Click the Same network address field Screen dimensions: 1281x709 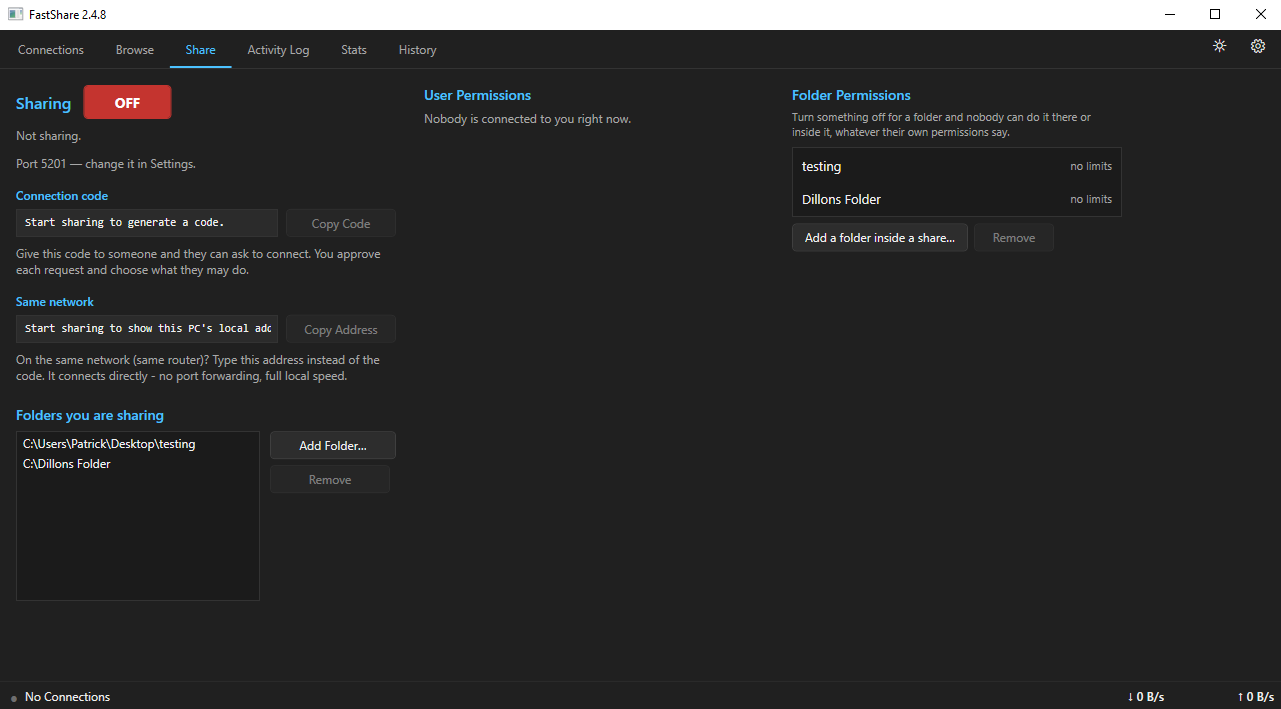point(147,329)
